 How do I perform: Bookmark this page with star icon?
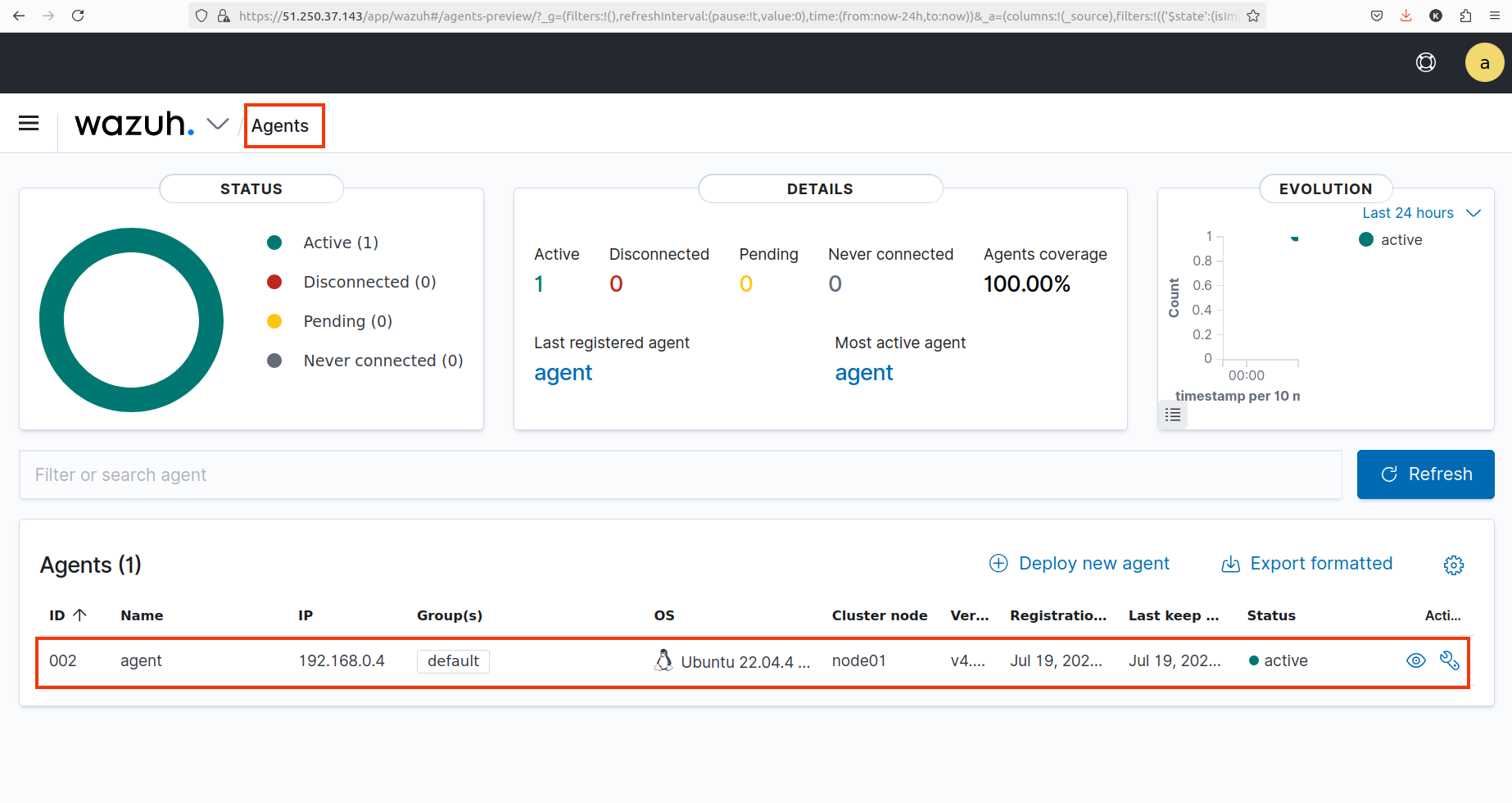click(x=1253, y=16)
